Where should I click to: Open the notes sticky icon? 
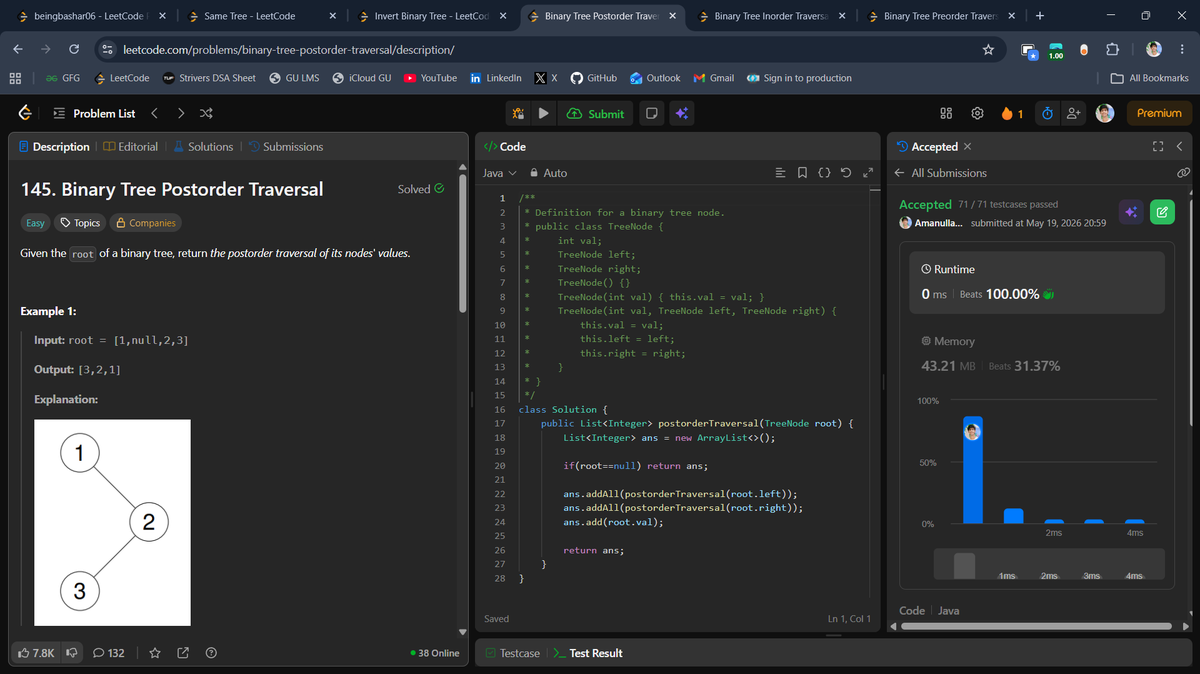click(x=650, y=113)
